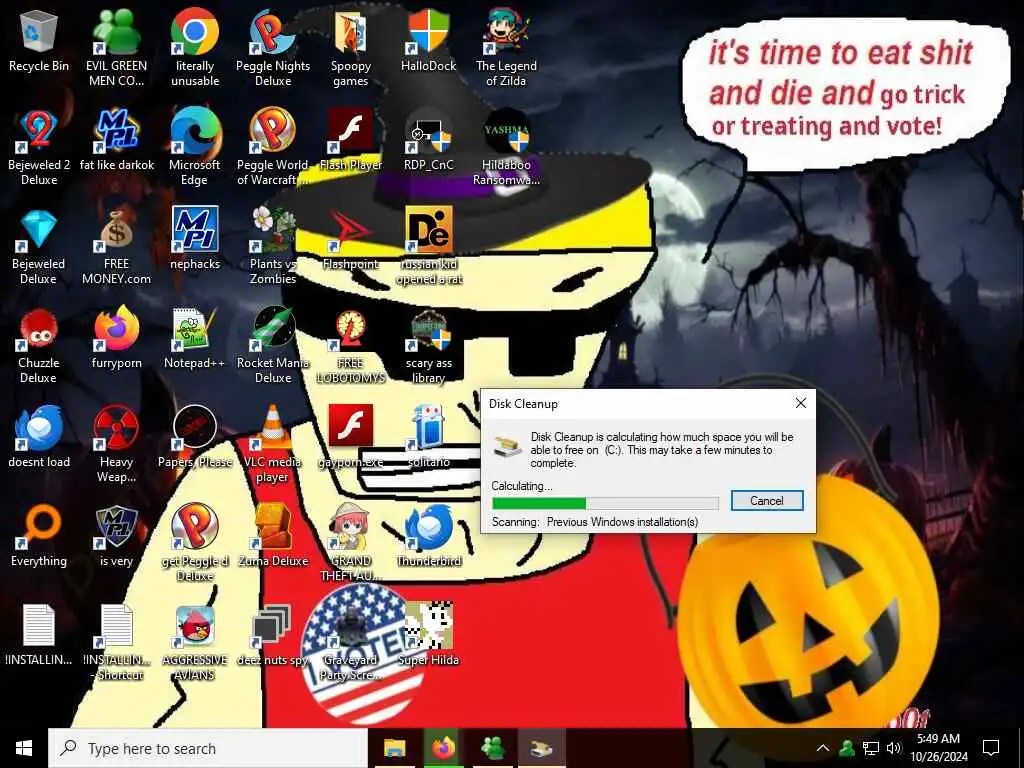Select the Firefox icon labeled furryporn
The image size is (1024, 768).
coord(116,328)
